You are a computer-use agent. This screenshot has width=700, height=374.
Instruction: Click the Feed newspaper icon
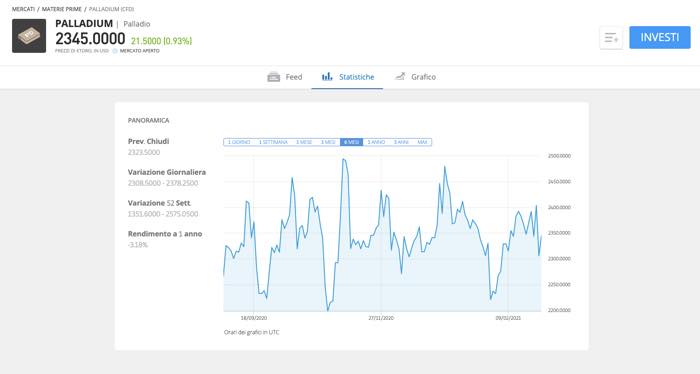tap(274, 77)
